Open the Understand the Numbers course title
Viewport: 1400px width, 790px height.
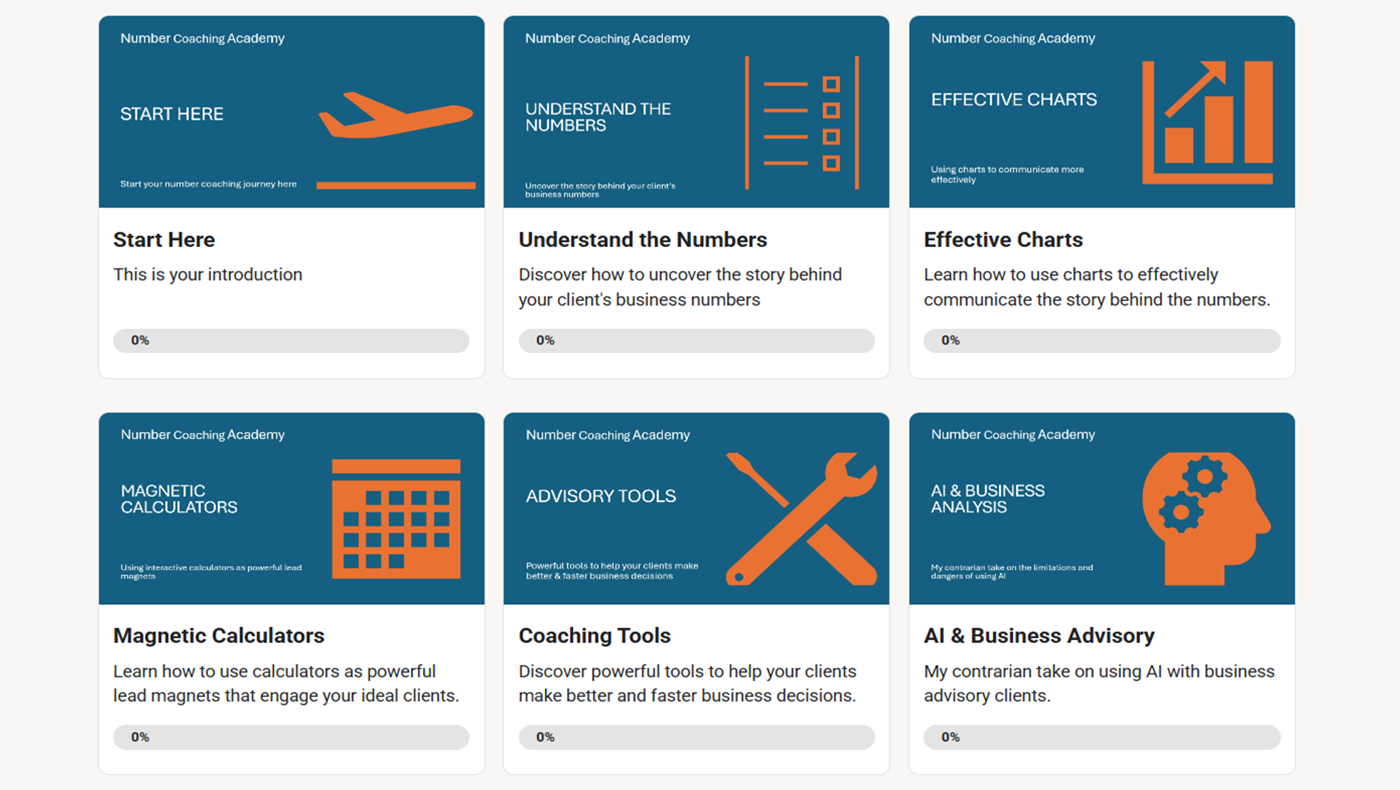pos(643,240)
